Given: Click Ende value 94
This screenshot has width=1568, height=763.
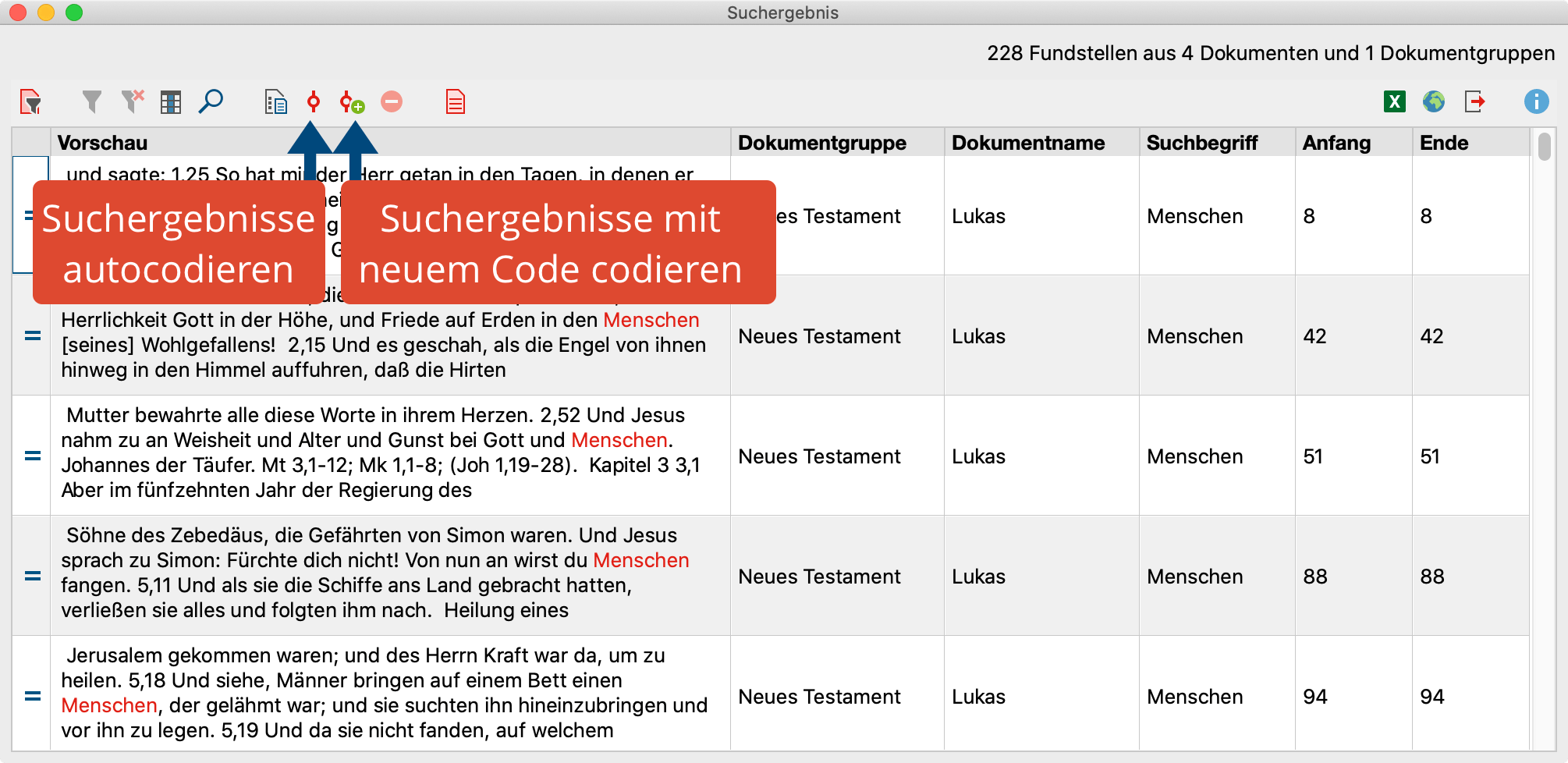Looking at the screenshot, I should coord(1432,697).
